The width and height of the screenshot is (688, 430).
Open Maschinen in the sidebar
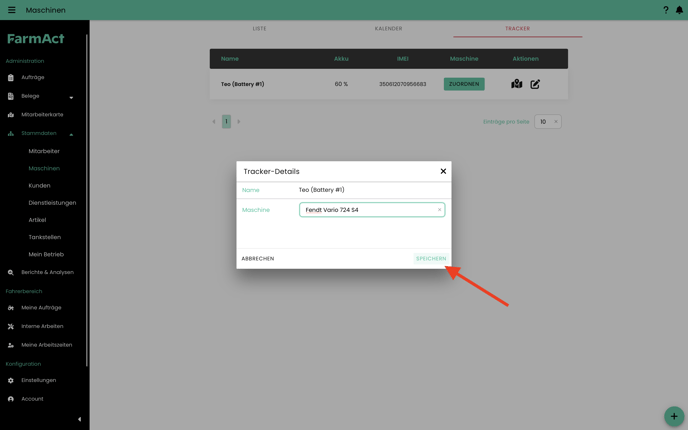pyautogui.click(x=44, y=168)
